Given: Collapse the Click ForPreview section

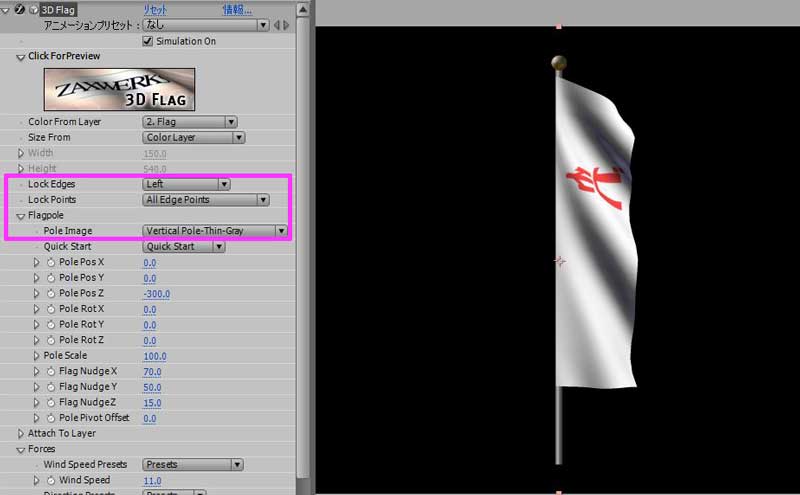Looking at the screenshot, I should click(20, 57).
